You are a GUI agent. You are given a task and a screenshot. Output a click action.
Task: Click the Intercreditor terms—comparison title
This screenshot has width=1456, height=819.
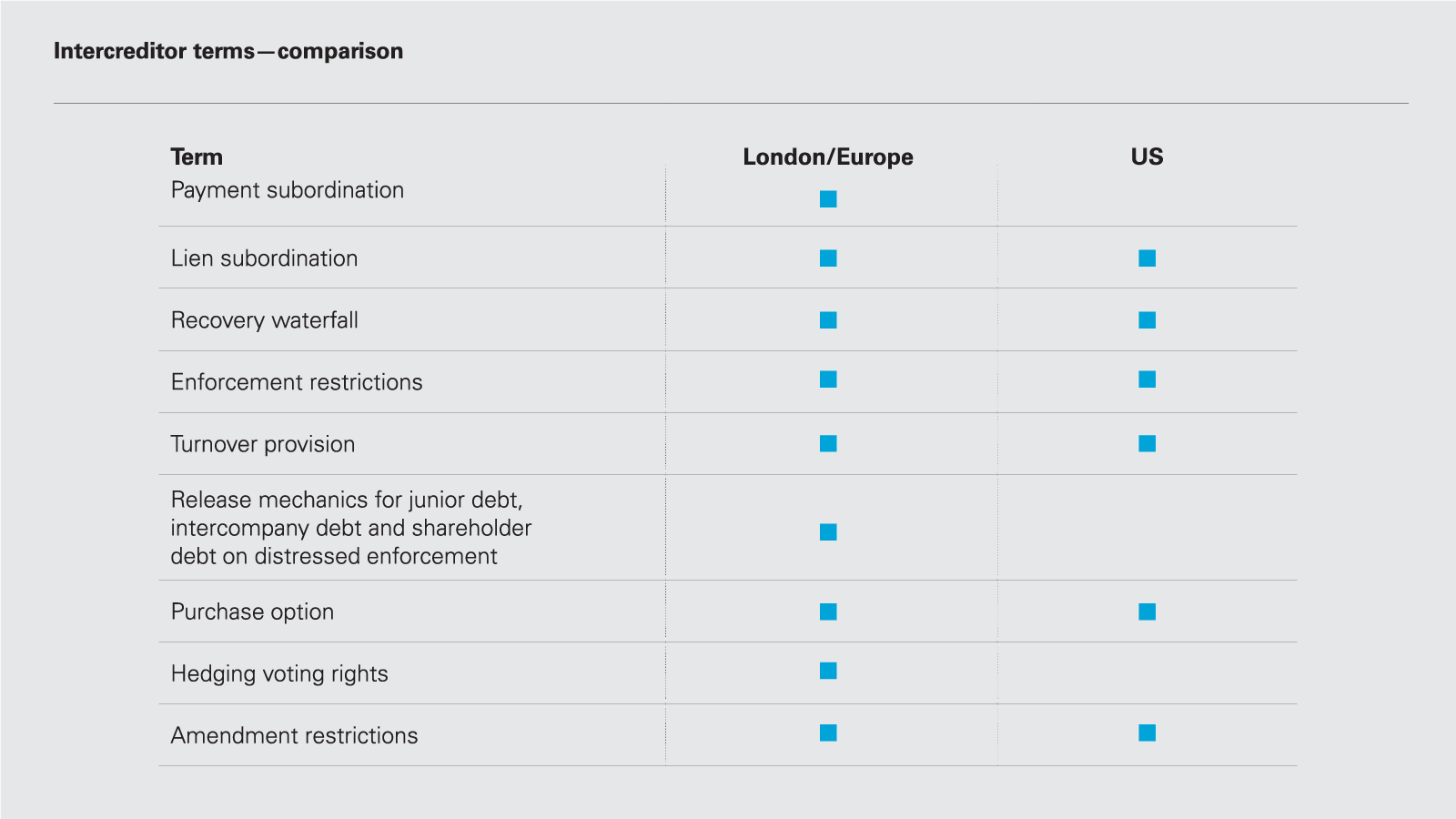pyautogui.click(x=227, y=51)
